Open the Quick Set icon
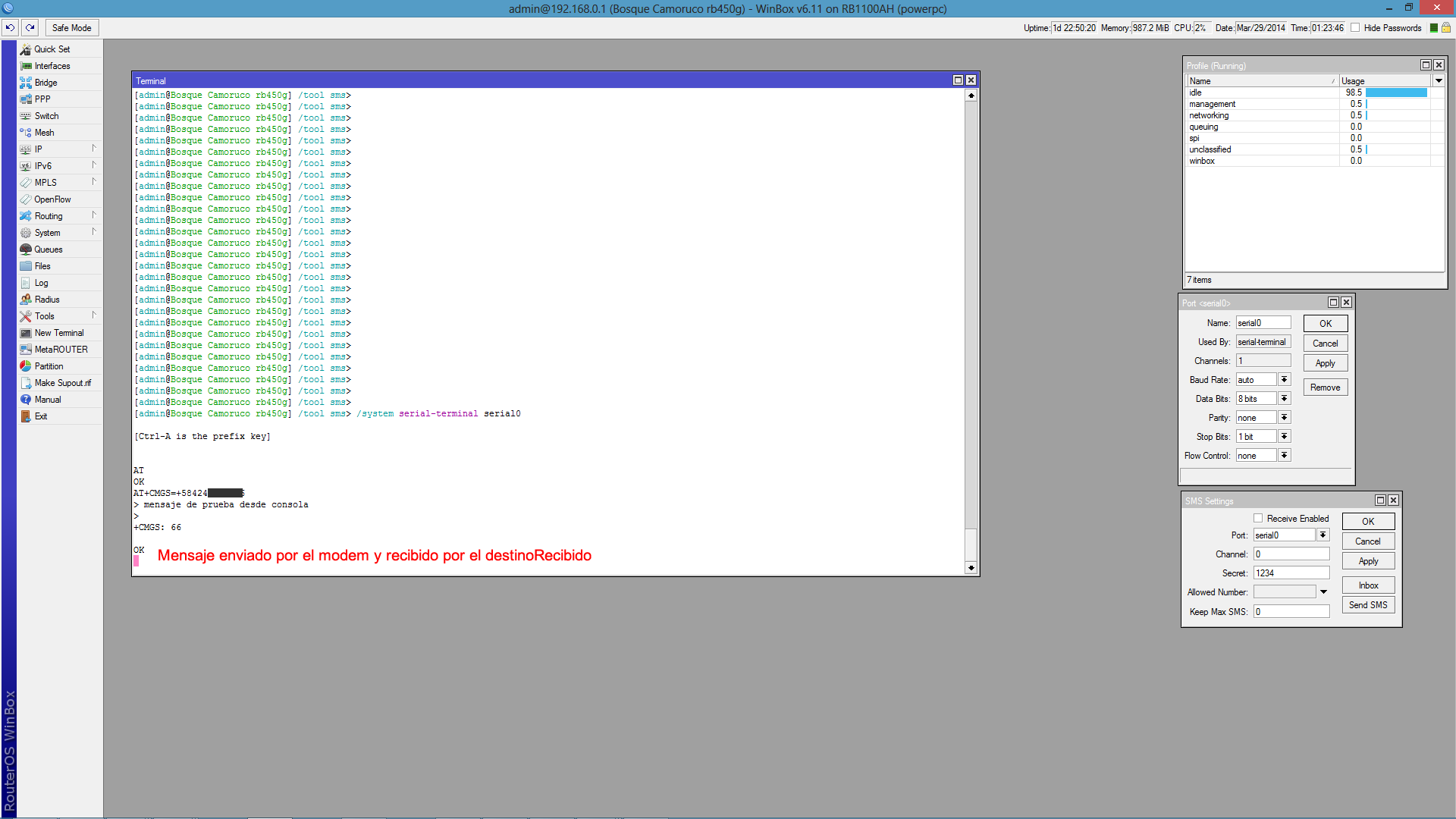Screen dimensions: 1456x819 26,49
